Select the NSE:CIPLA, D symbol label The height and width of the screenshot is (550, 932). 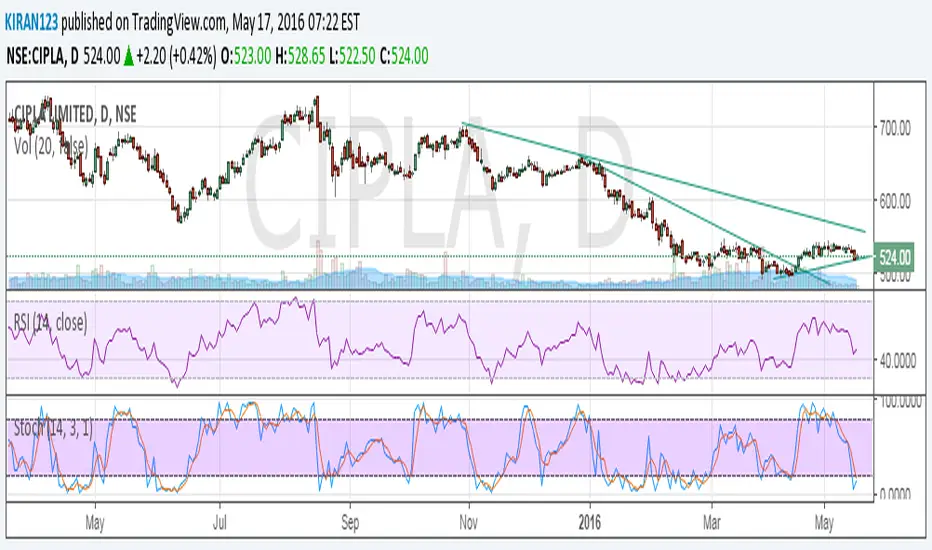(x=42, y=56)
